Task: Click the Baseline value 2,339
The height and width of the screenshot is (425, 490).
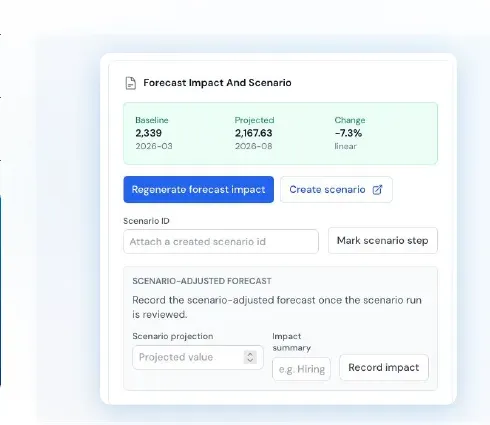Action: tap(149, 133)
